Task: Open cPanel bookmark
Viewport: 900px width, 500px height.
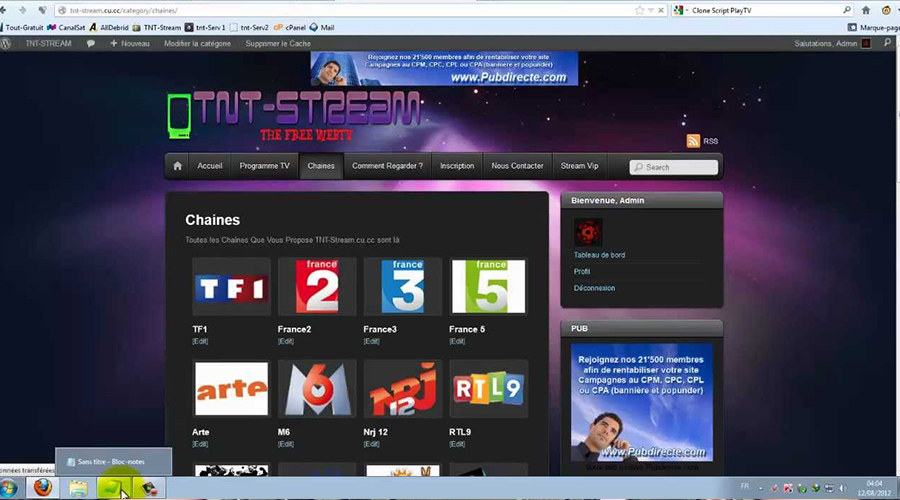Action: pos(290,28)
